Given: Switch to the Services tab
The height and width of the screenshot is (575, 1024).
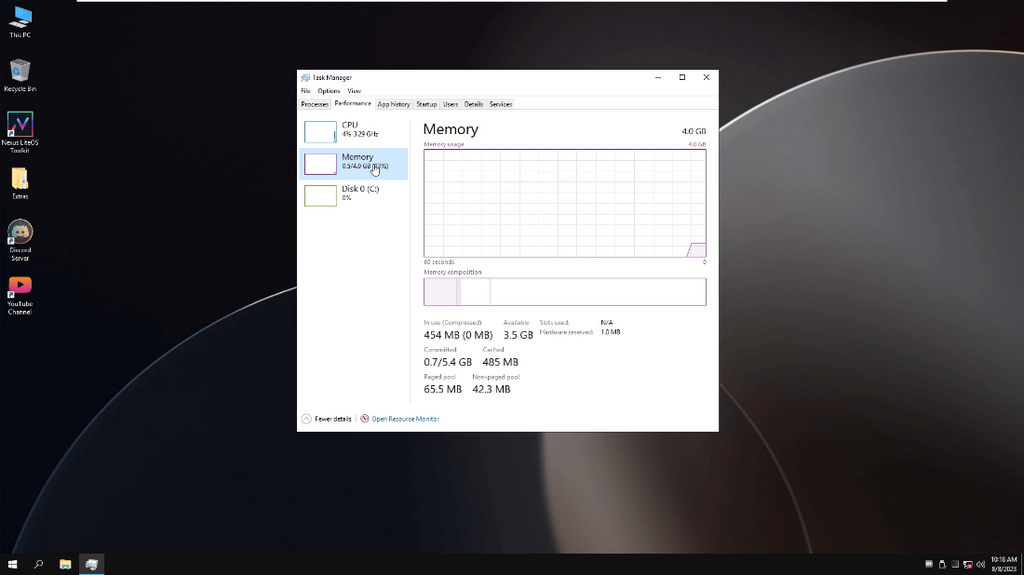Looking at the screenshot, I should (x=501, y=104).
